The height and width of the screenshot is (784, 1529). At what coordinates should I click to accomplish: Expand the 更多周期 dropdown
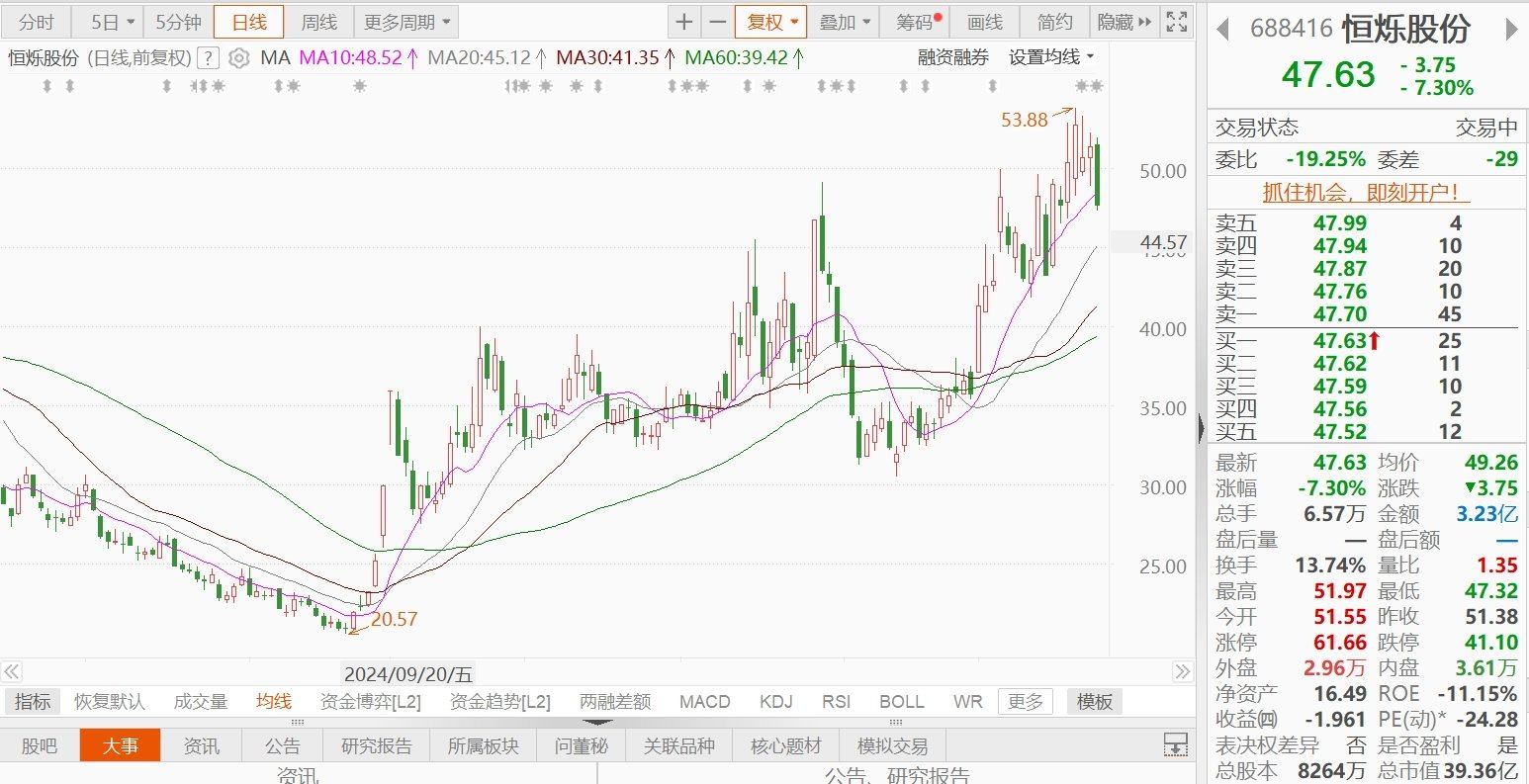click(x=405, y=22)
